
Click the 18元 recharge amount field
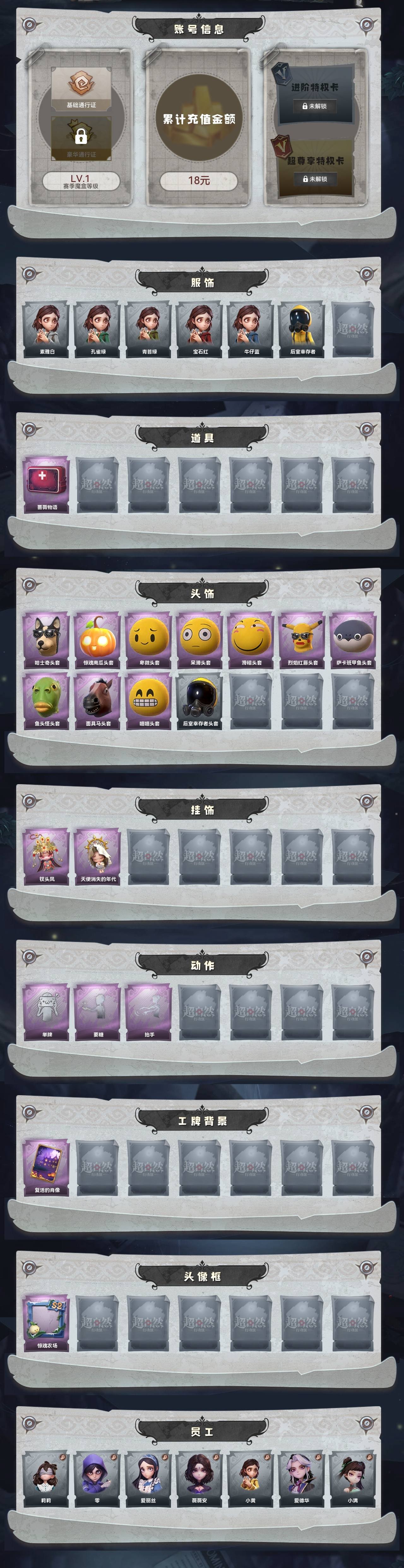coord(199,180)
